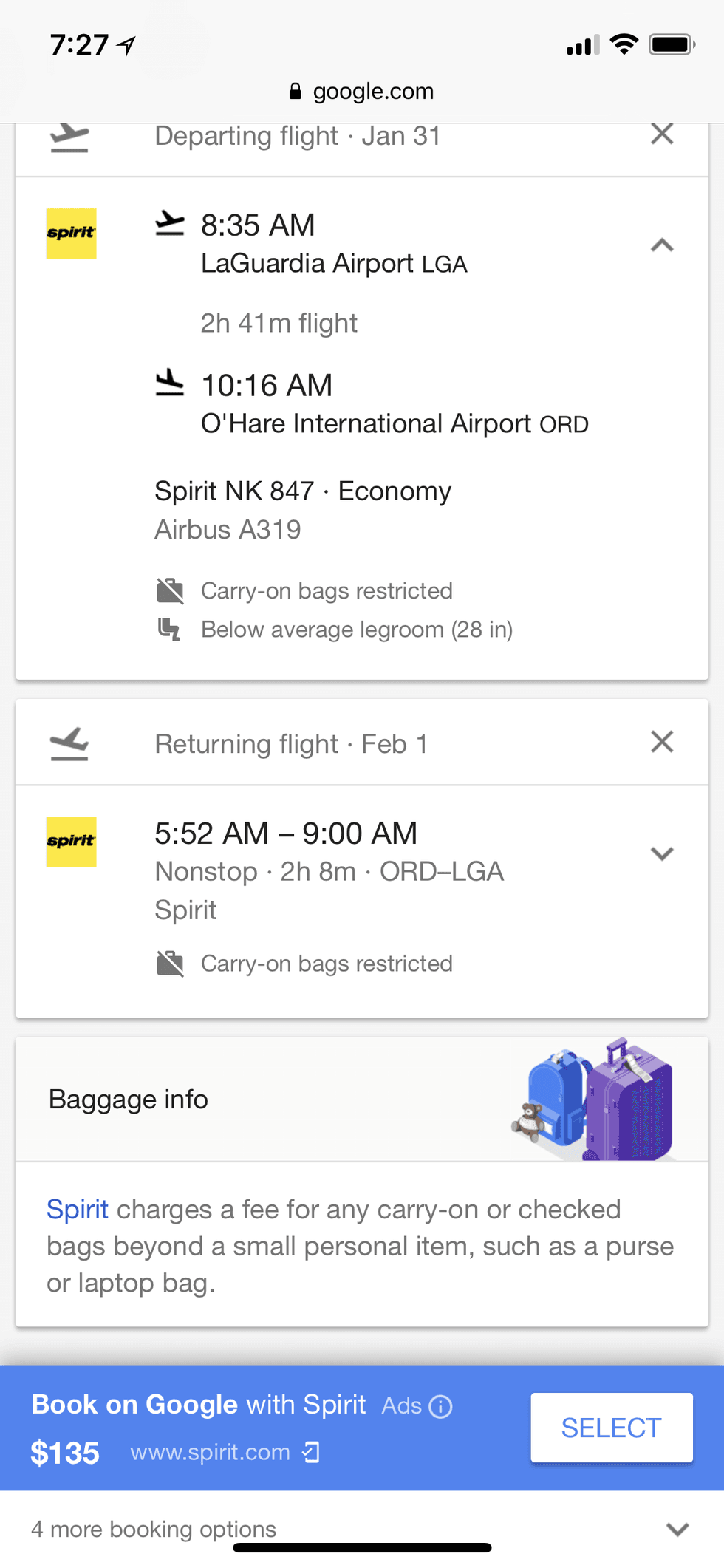Tap the carry-on restricted icon for returning flight

[170, 964]
